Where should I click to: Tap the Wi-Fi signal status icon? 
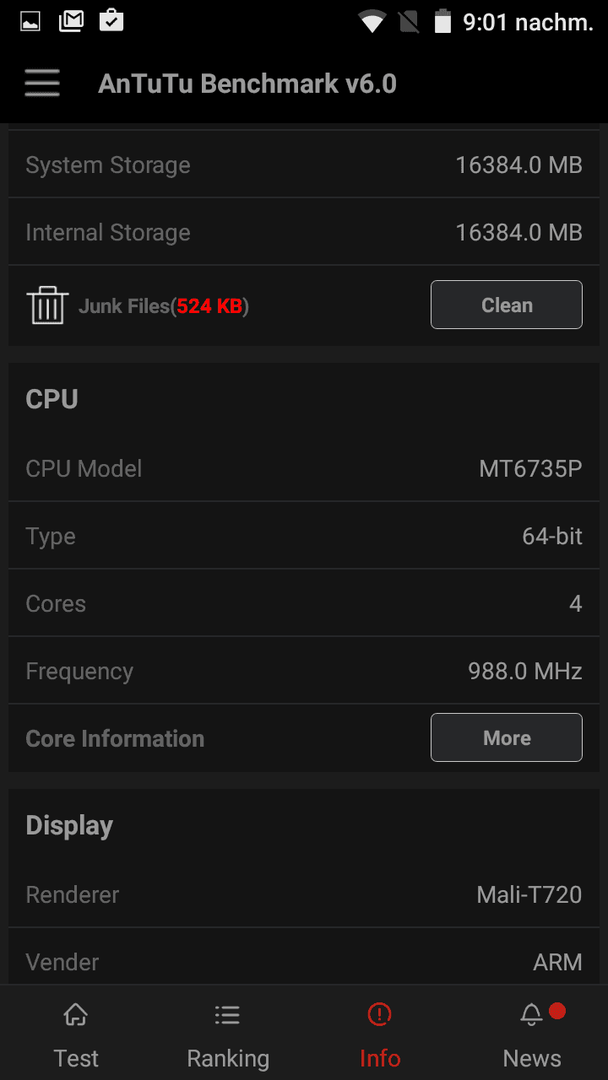372,22
